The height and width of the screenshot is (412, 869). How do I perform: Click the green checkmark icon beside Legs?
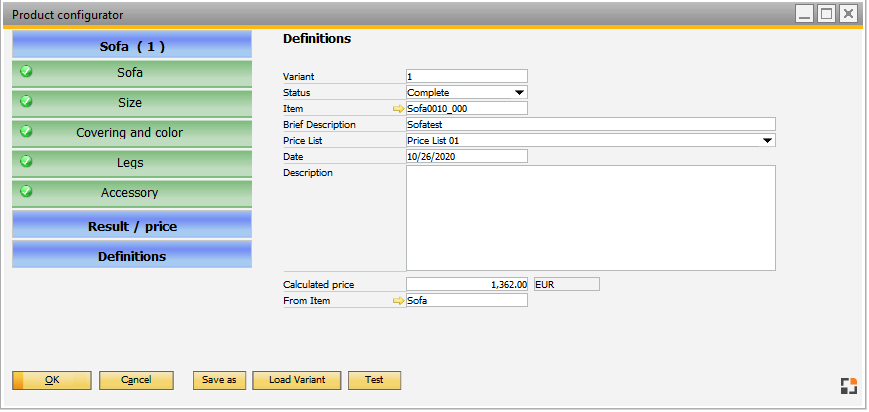click(x=27, y=162)
